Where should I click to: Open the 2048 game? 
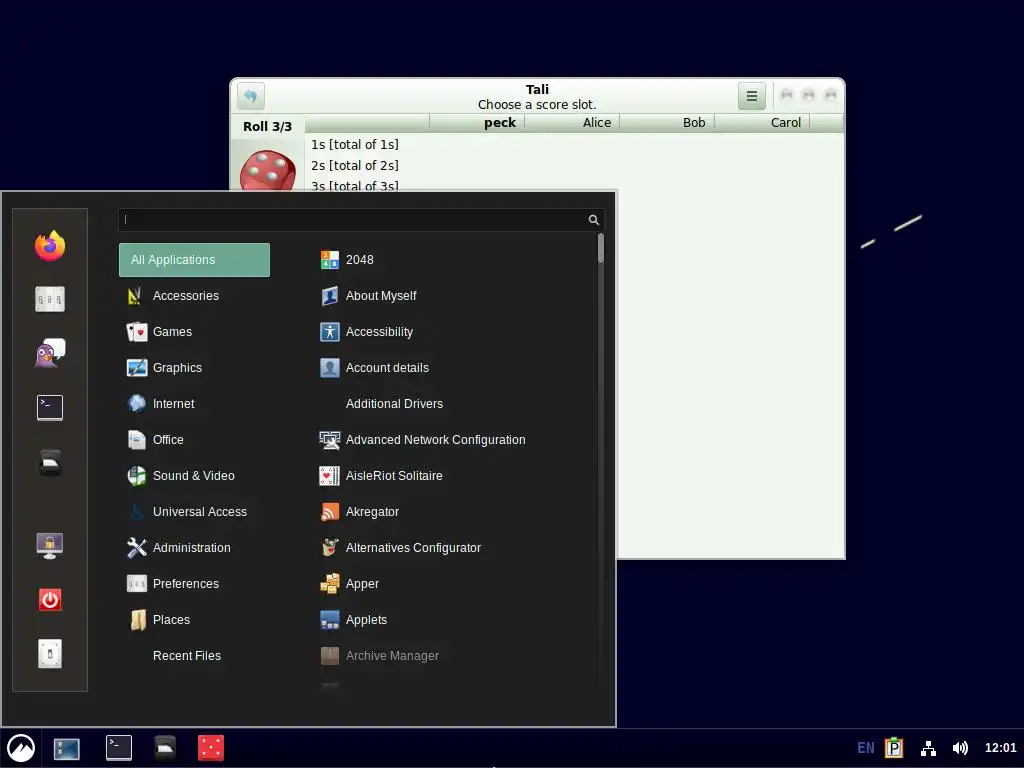click(347, 259)
